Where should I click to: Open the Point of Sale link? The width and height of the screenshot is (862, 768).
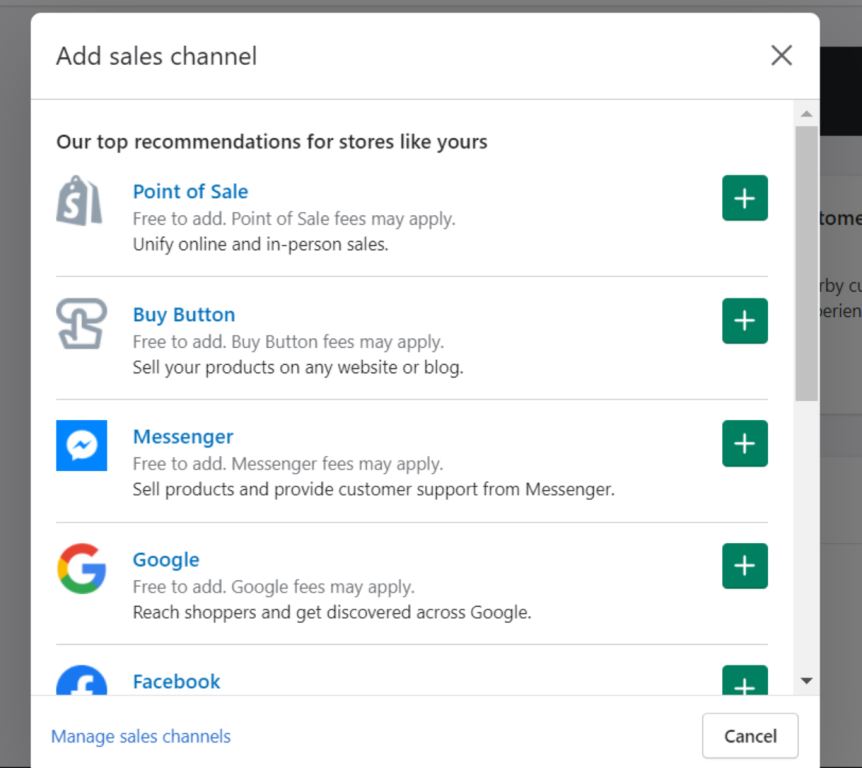pos(190,192)
